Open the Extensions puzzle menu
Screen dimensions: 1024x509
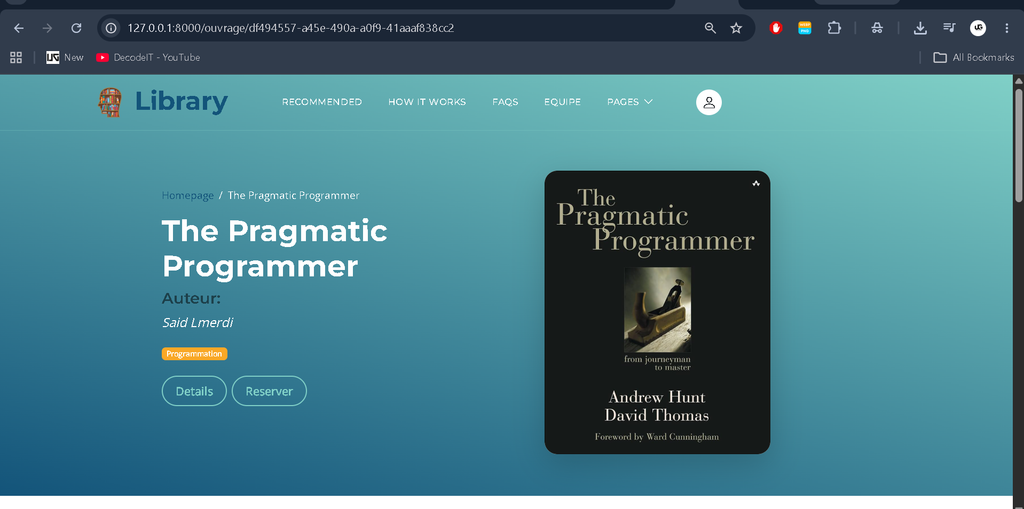click(834, 28)
